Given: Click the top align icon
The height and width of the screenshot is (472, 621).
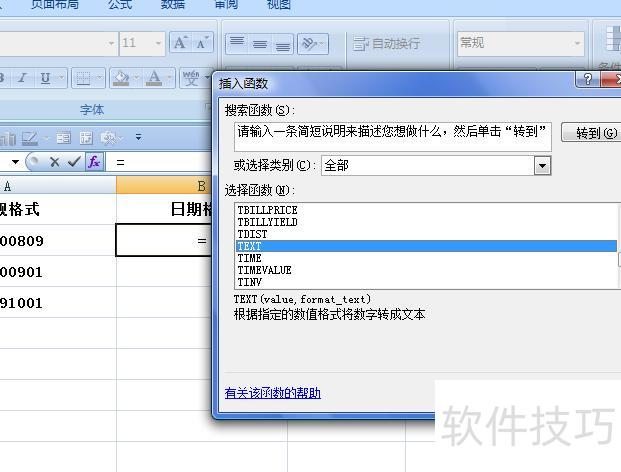Looking at the screenshot, I should tap(237, 43).
